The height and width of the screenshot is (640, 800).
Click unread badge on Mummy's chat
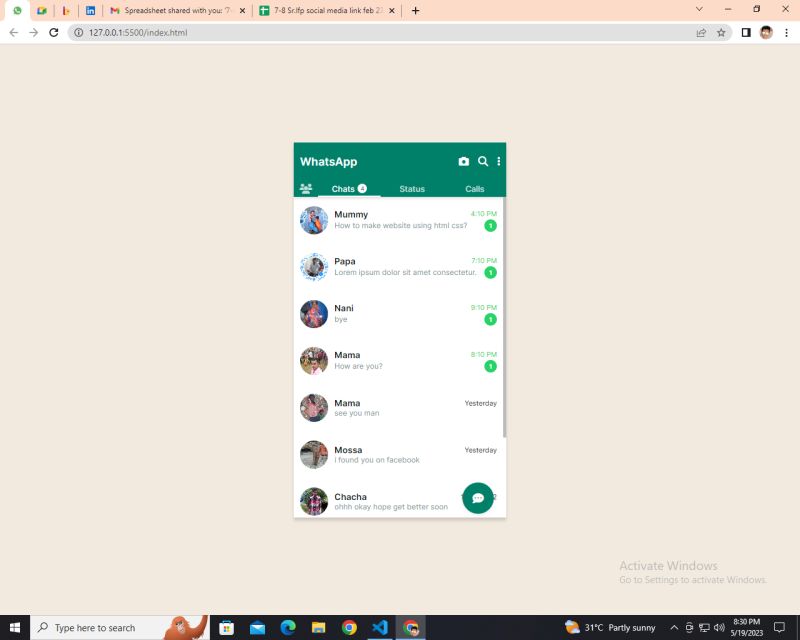point(490,226)
